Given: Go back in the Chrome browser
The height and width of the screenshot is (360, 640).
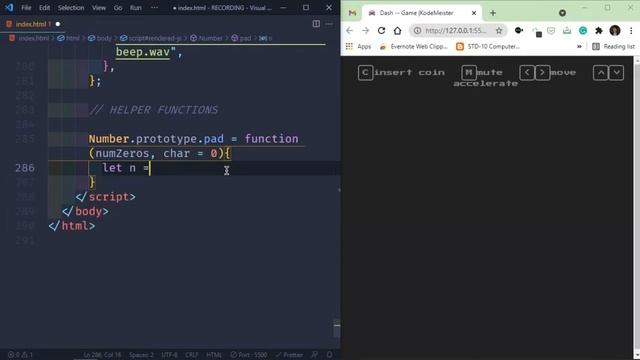Looking at the screenshot, I should click(349, 31).
